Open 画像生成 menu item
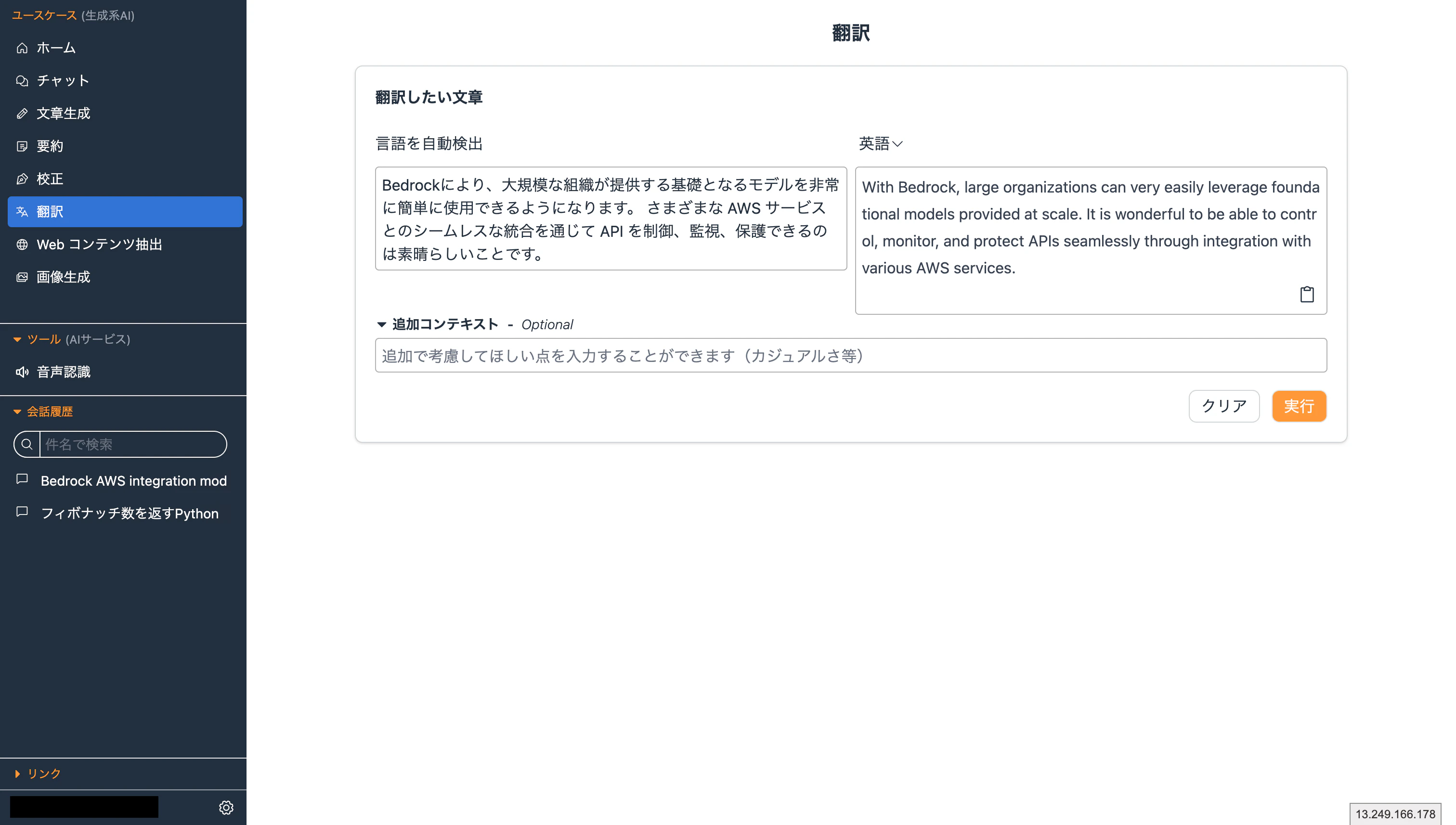The height and width of the screenshot is (825, 1456). (x=125, y=277)
